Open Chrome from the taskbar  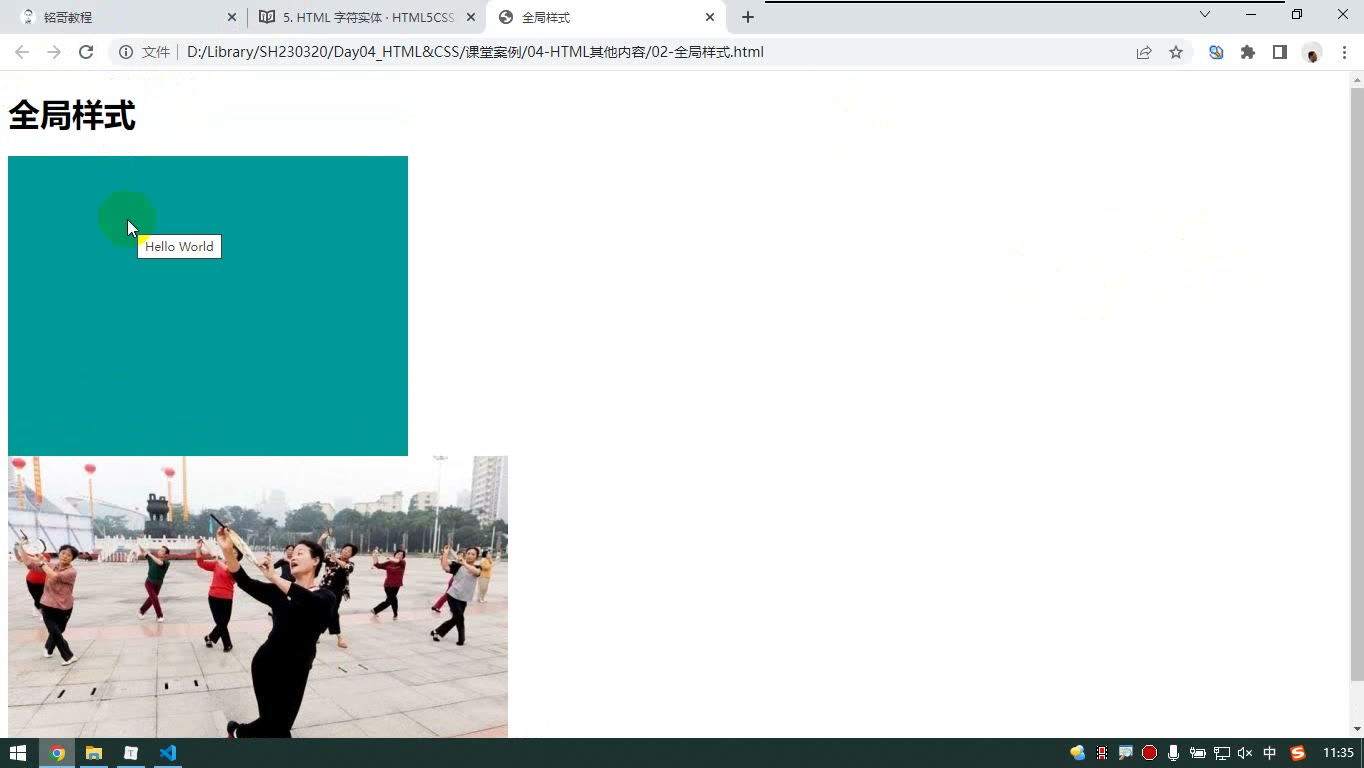tap(57, 753)
